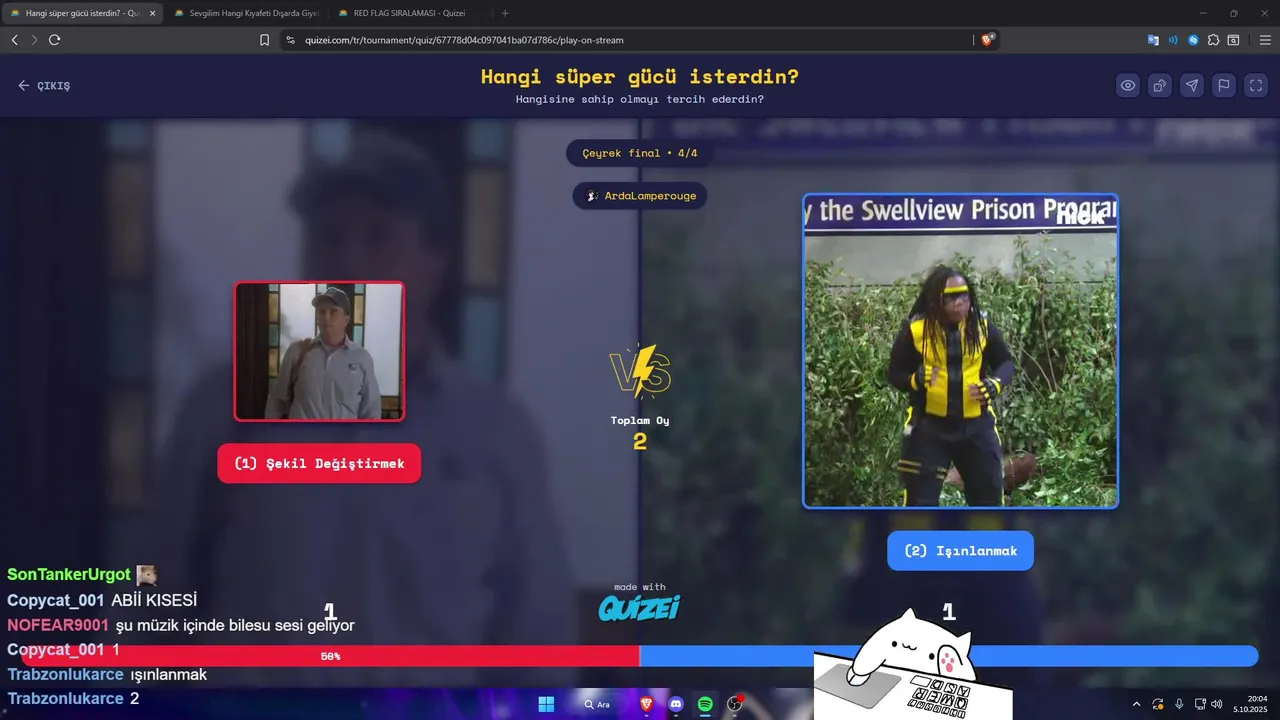The height and width of the screenshot is (720, 1280).
Task: Click the yellow-black costume image for option 2
Action: pyautogui.click(x=960, y=351)
